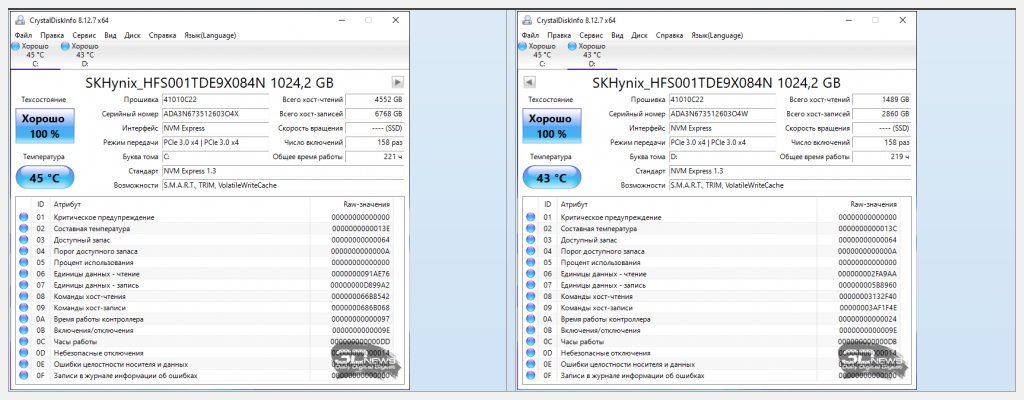The image size is (1024, 400).
Task: Click status orb of attribute 07 in left window
Action: click(24, 285)
